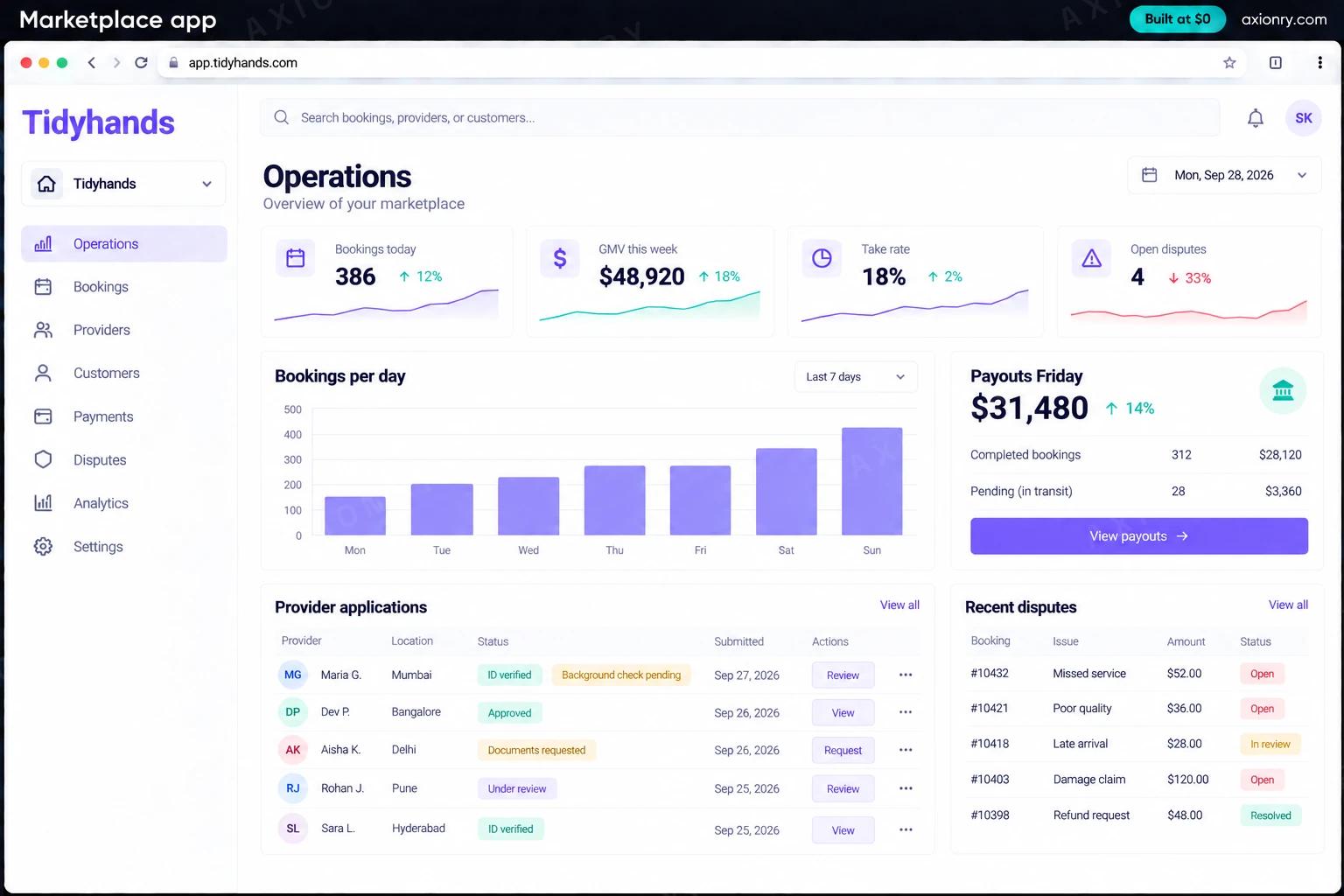Click the Documents requested badge
1344x896 pixels.
coord(536,750)
